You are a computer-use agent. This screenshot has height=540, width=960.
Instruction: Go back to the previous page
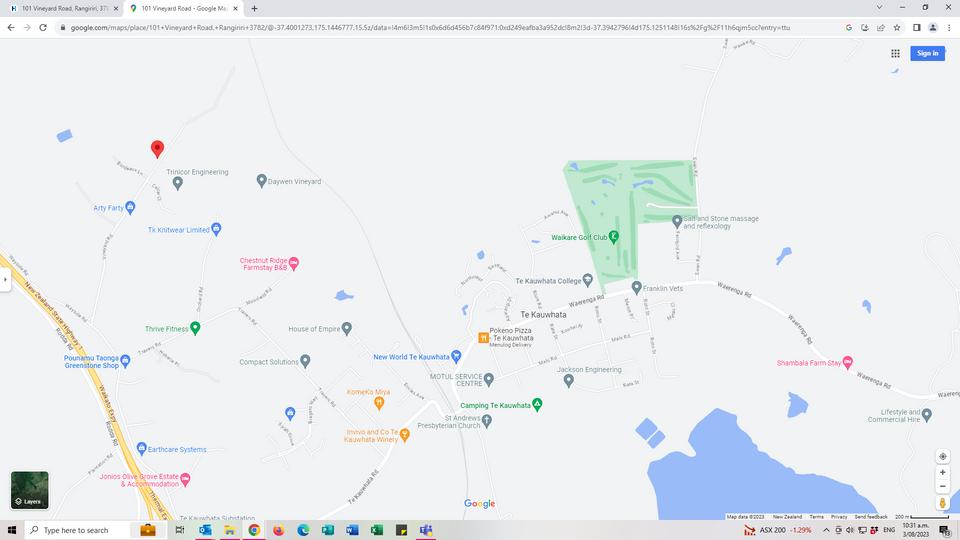[x=11, y=28]
